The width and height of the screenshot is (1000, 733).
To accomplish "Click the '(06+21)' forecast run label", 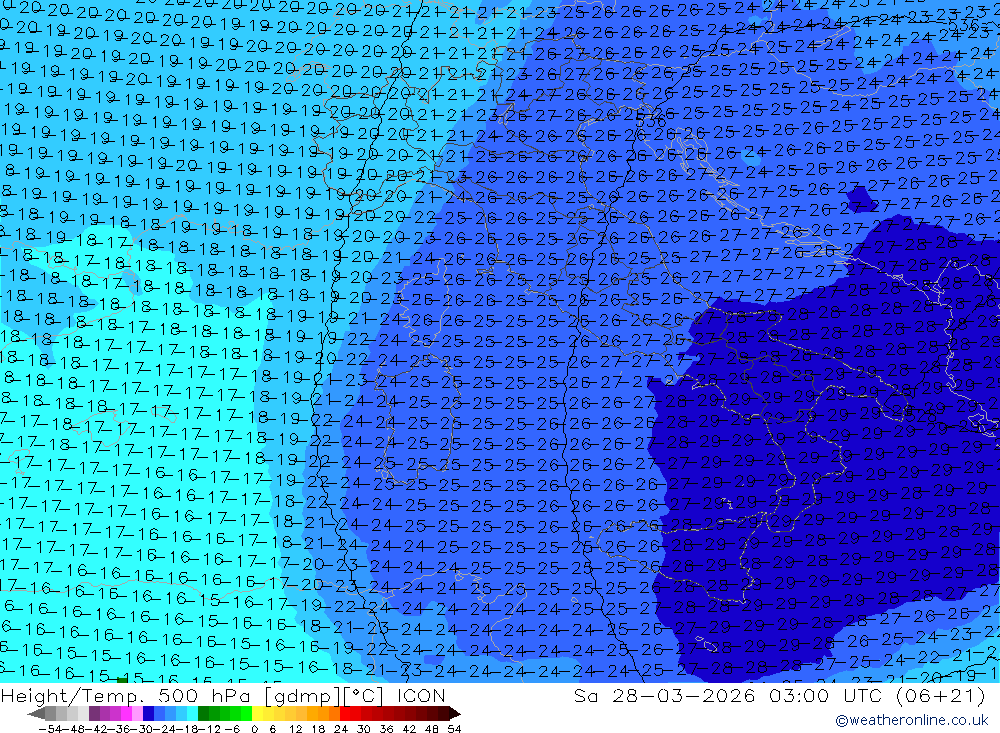I will click(941, 695).
